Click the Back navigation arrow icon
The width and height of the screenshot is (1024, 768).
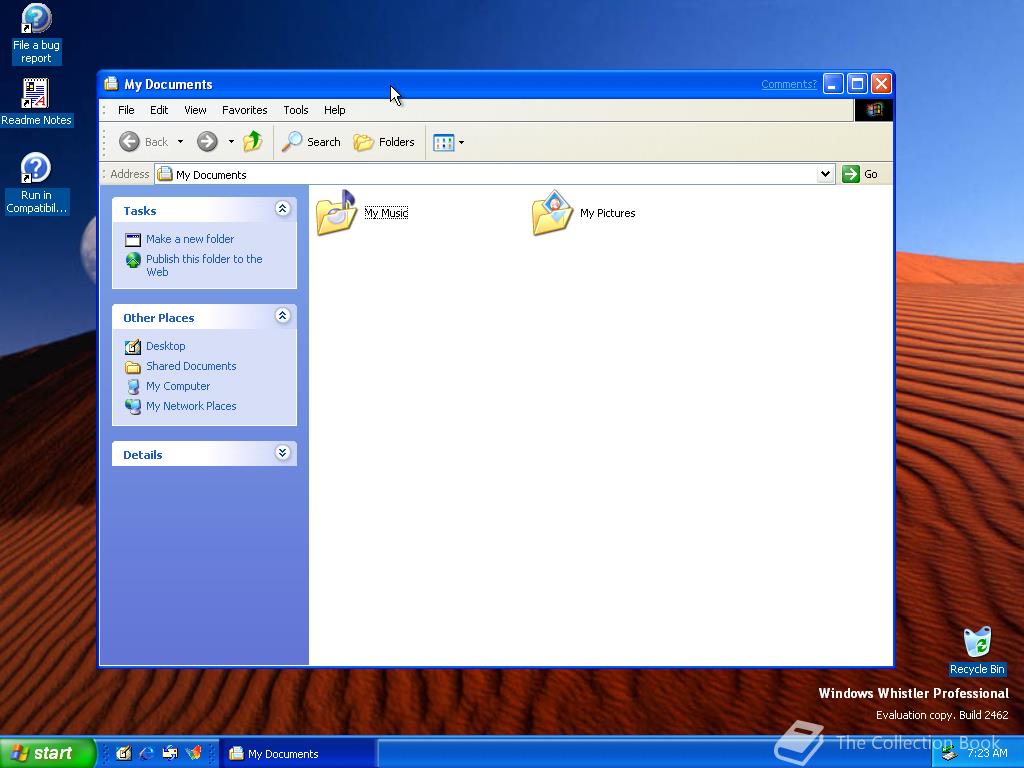click(129, 141)
